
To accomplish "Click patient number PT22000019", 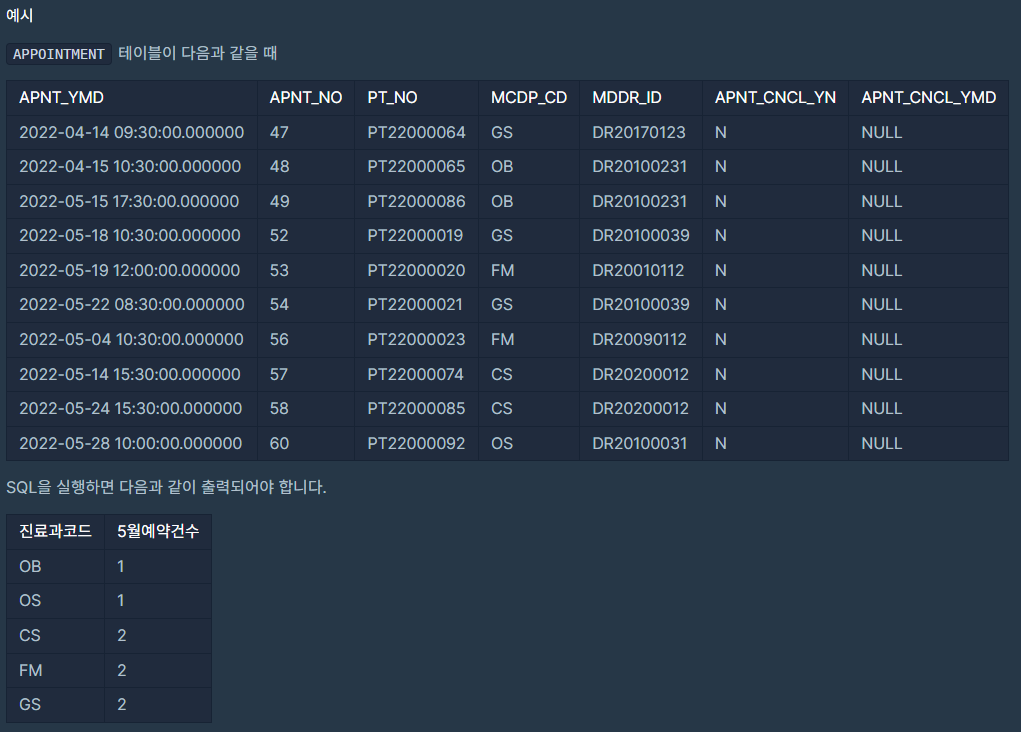I will [x=415, y=236].
